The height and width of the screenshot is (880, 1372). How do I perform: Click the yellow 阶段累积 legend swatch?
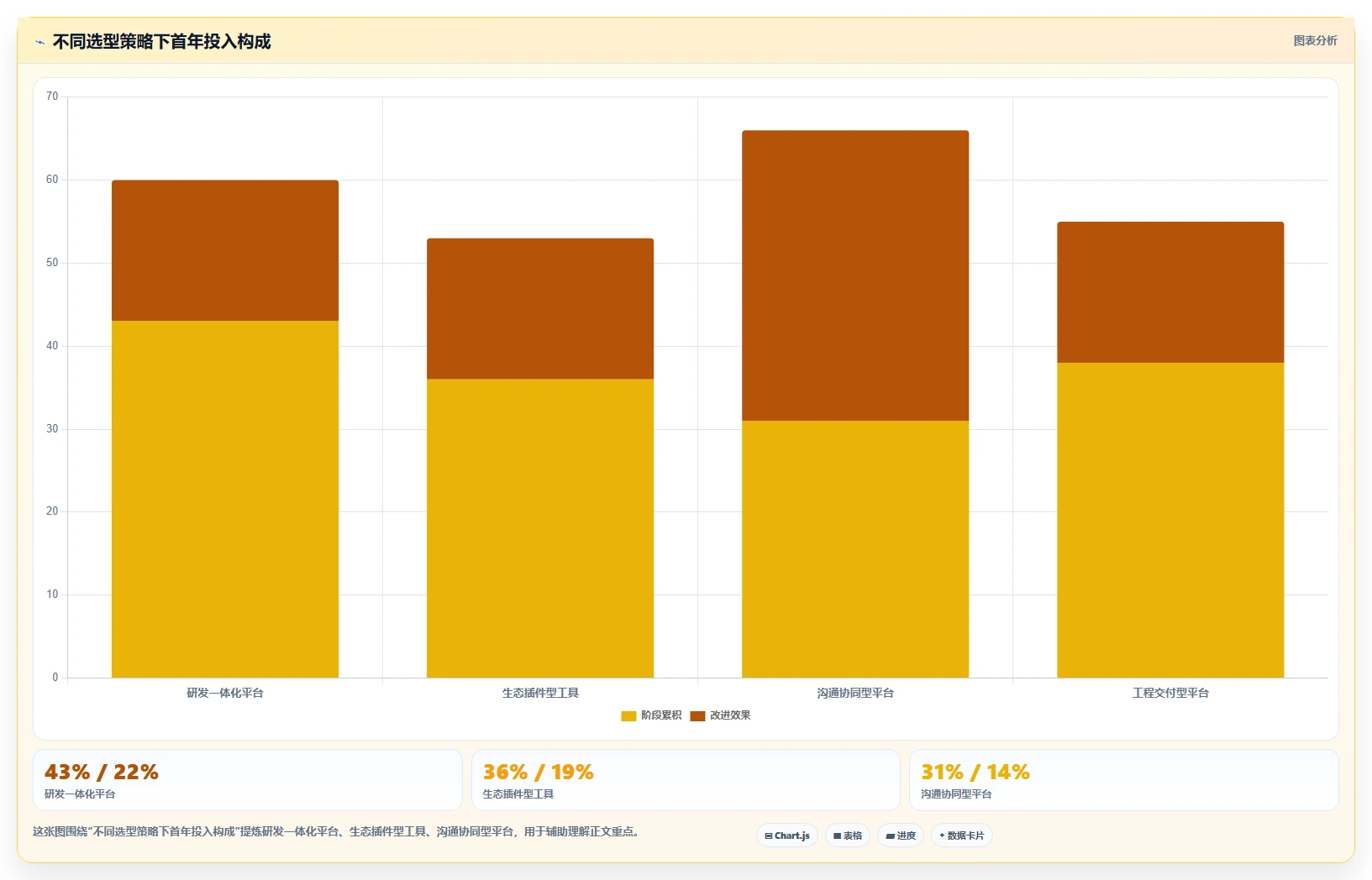click(628, 716)
